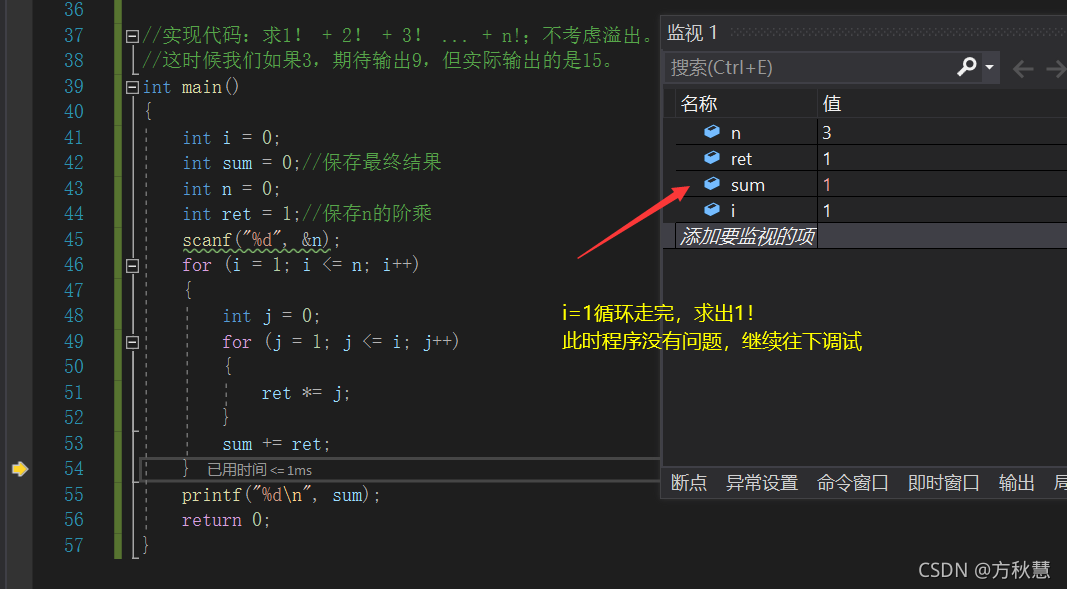Click the name n in watch list
The image size is (1067, 589).
click(736, 133)
